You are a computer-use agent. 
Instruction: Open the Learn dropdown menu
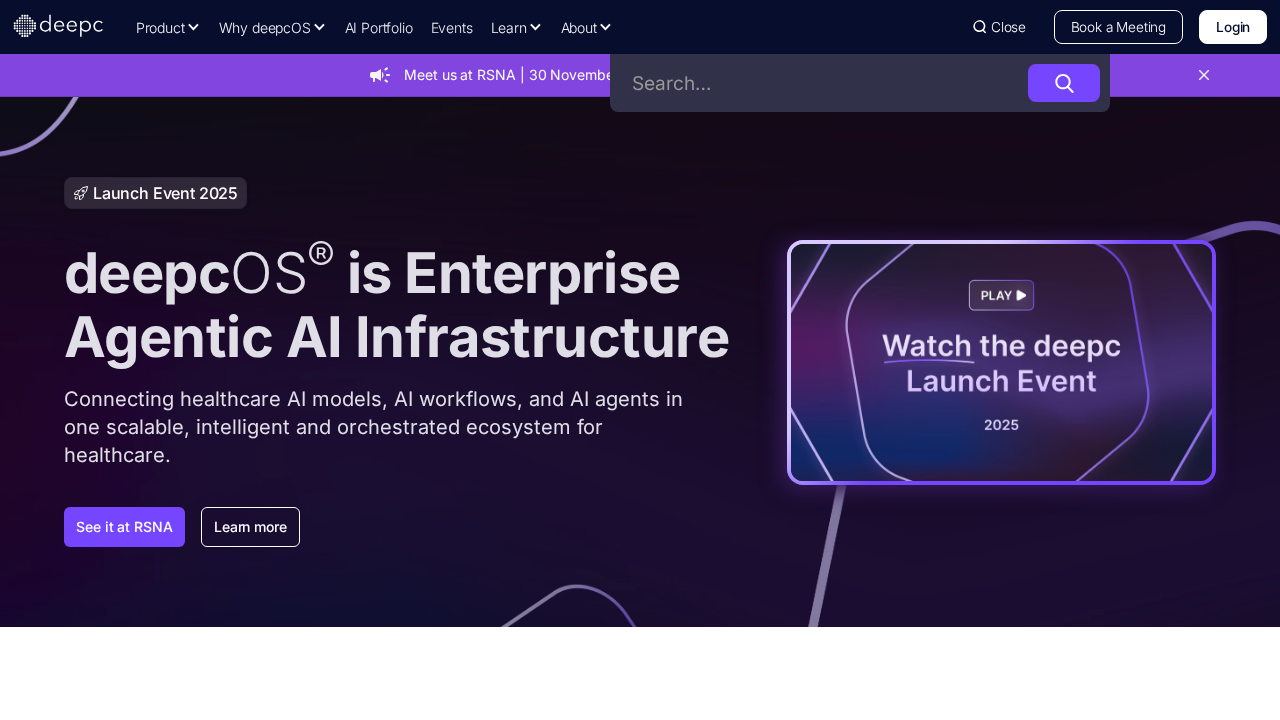click(x=516, y=28)
